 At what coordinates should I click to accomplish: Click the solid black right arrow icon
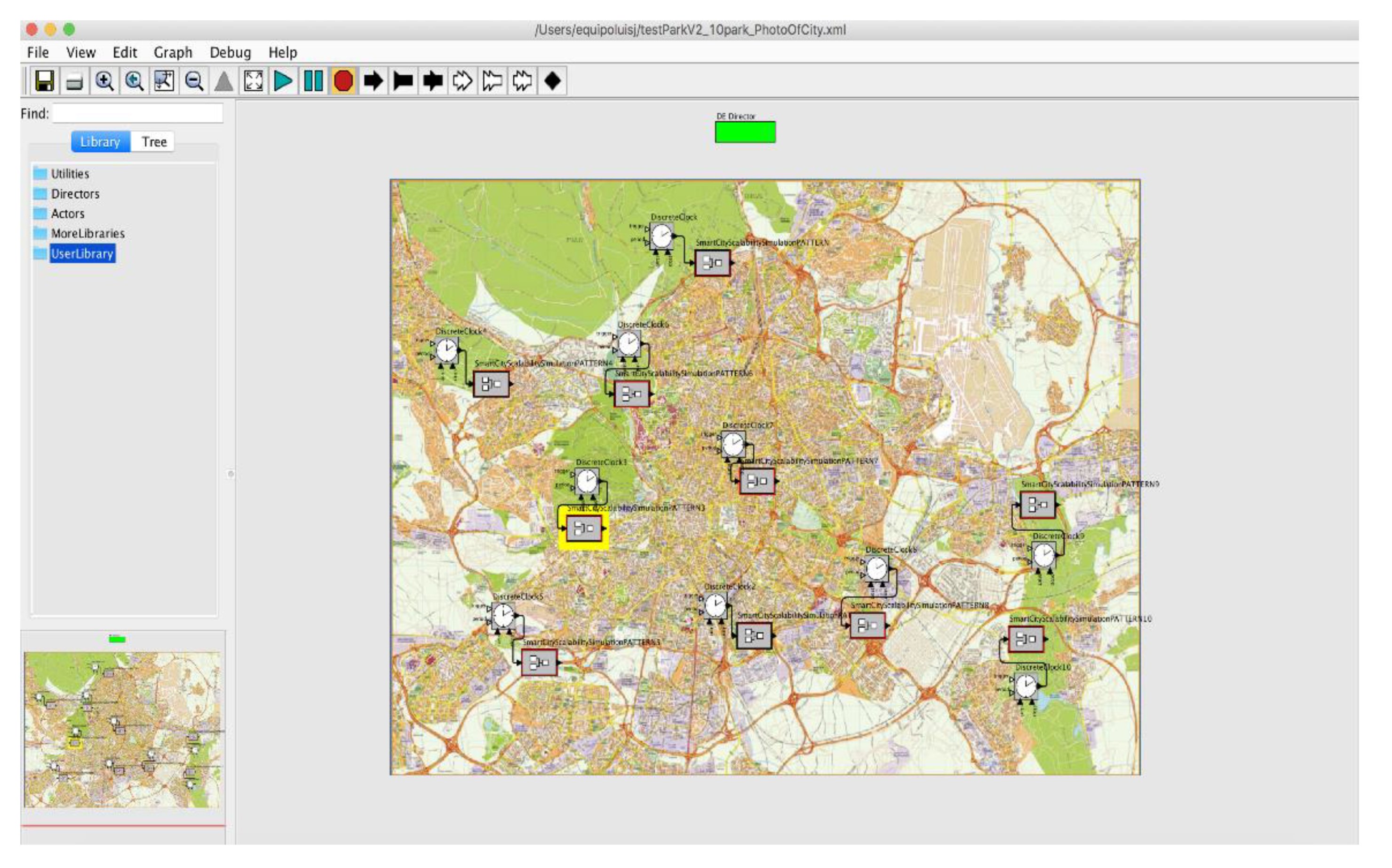pos(373,81)
